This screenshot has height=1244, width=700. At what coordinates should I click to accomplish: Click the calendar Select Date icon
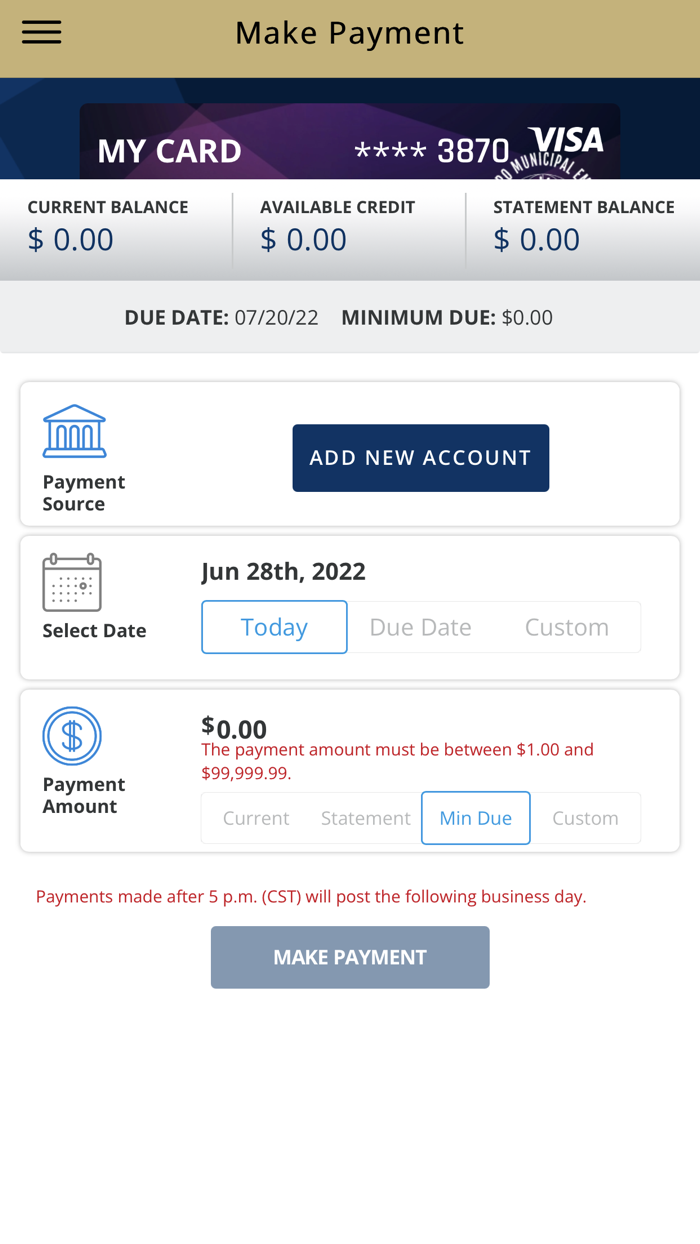(x=72, y=582)
